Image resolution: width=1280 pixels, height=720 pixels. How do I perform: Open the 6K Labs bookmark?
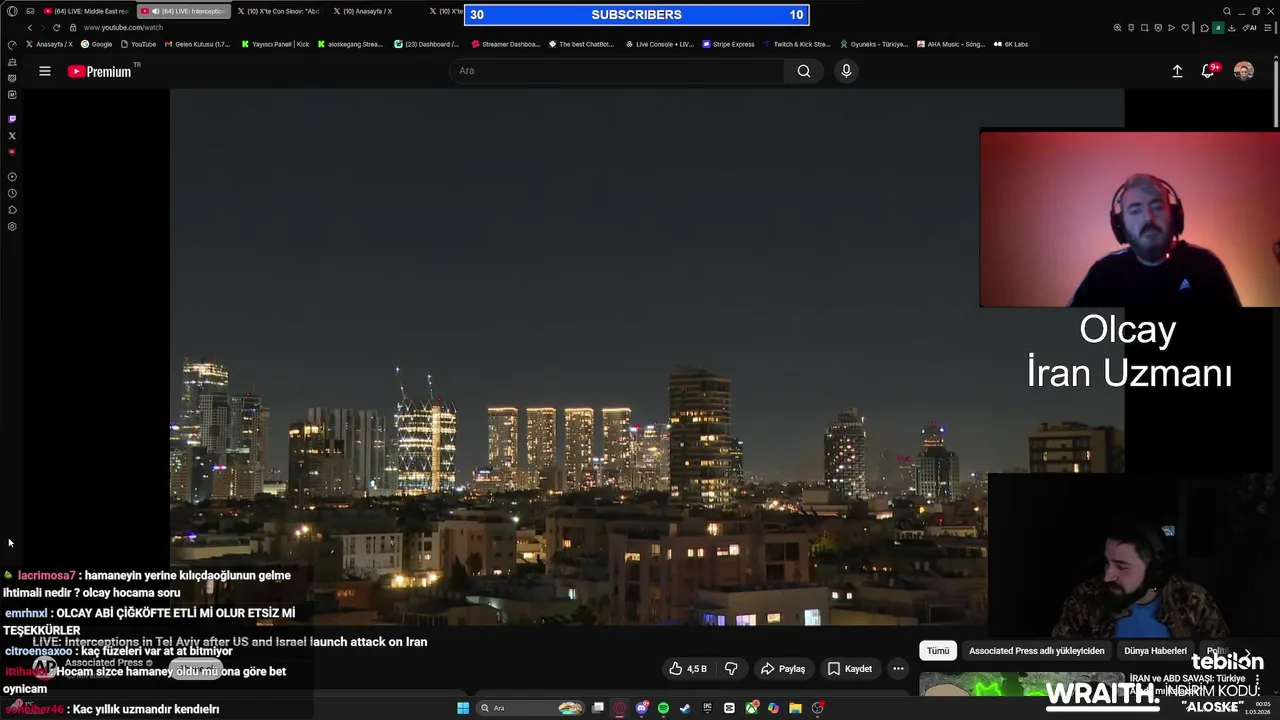click(1011, 44)
